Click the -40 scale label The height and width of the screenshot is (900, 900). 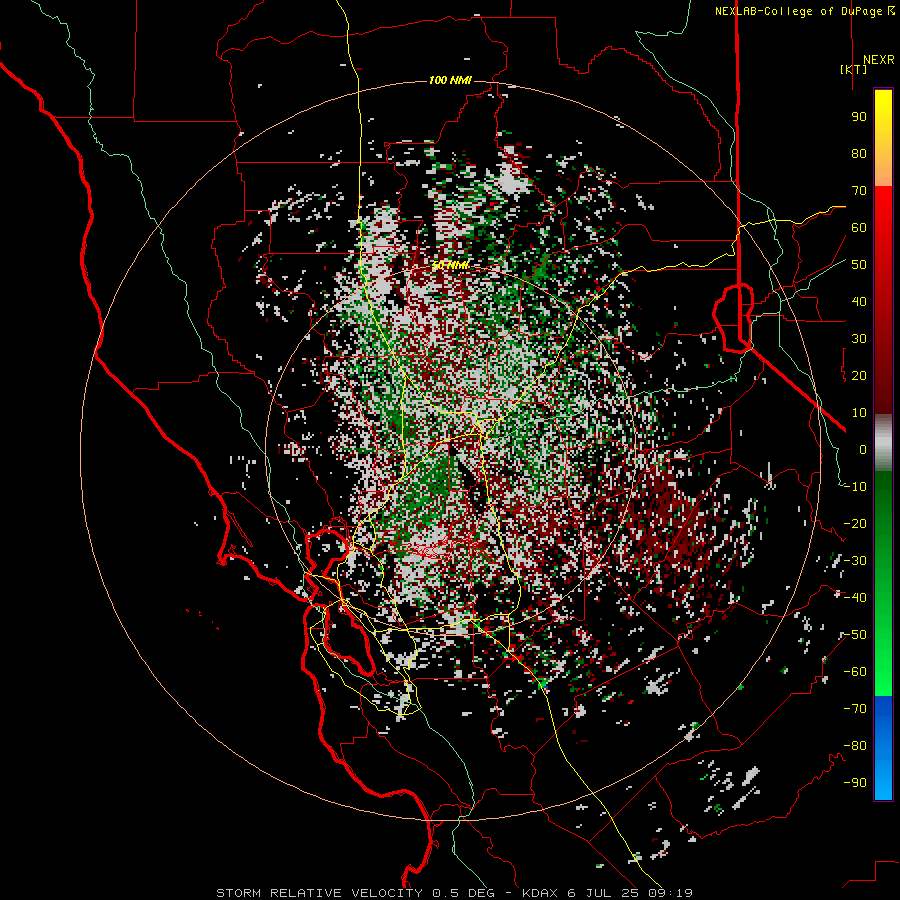click(x=855, y=598)
